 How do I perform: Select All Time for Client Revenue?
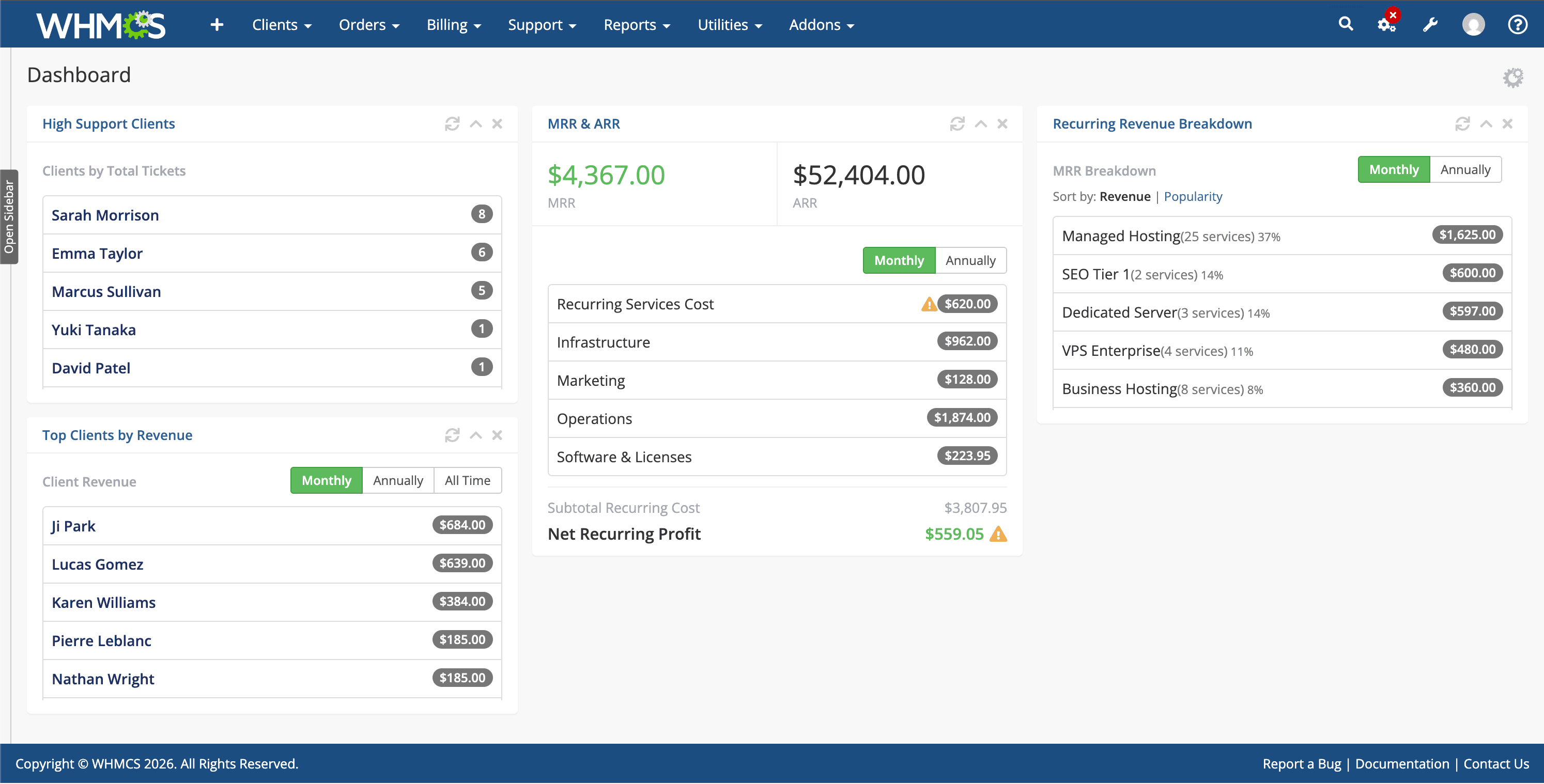point(467,480)
